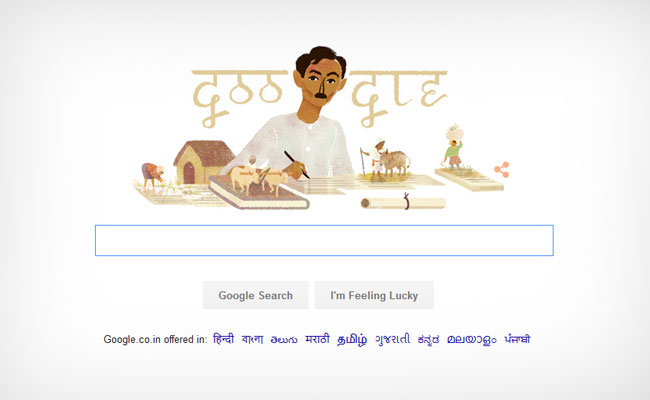The width and height of the screenshot is (650, 400).
Task: Click the person bending in the field
Action: 153,175
